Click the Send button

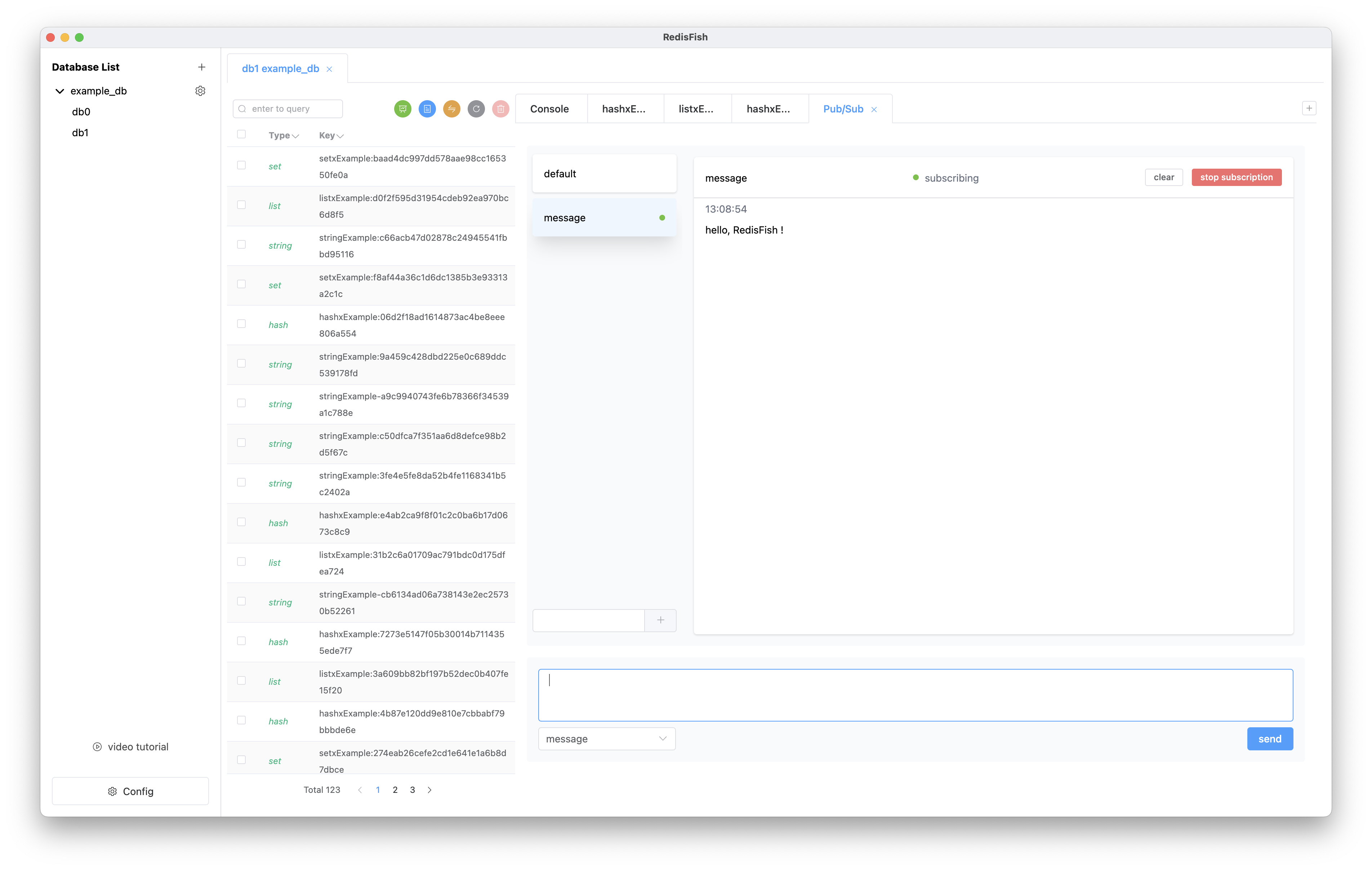1269,739
